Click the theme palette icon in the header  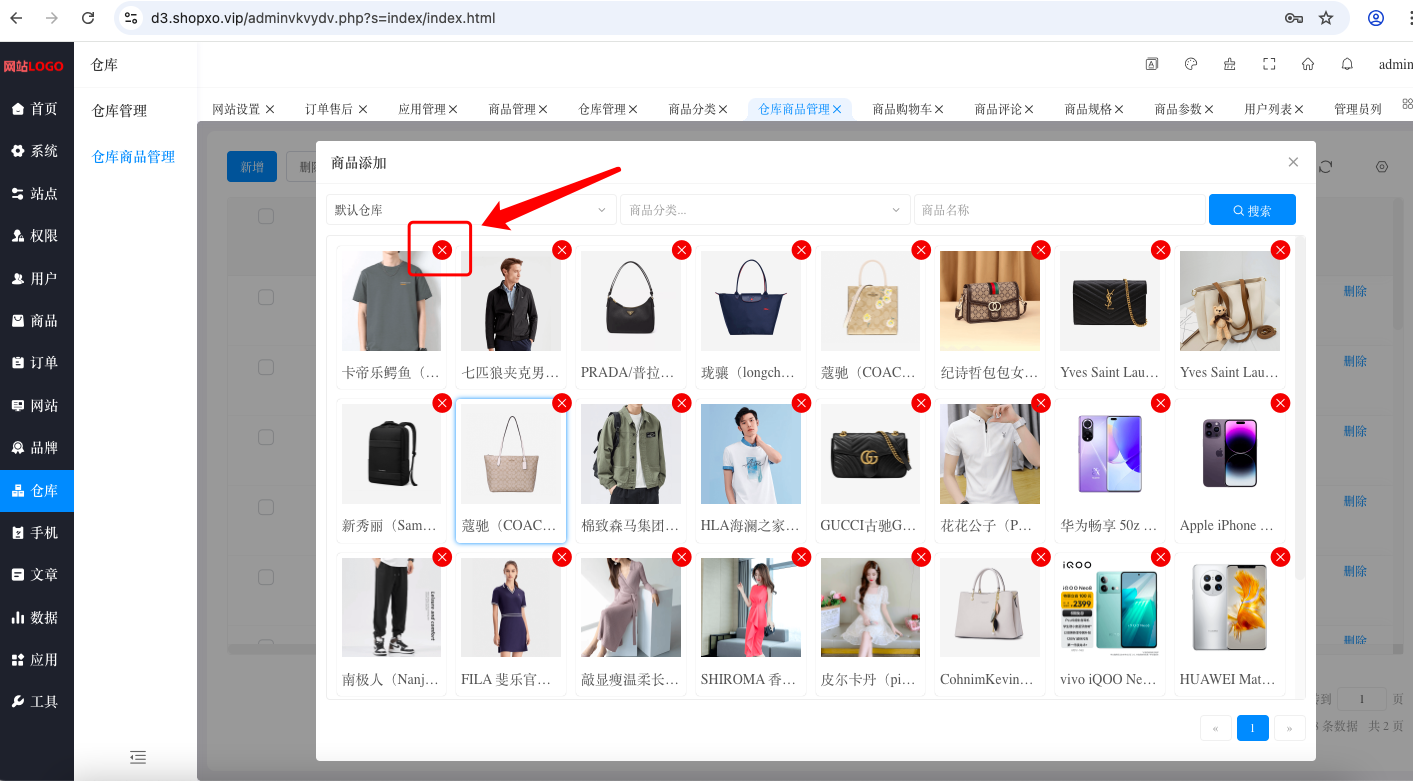pos(1191,64)
